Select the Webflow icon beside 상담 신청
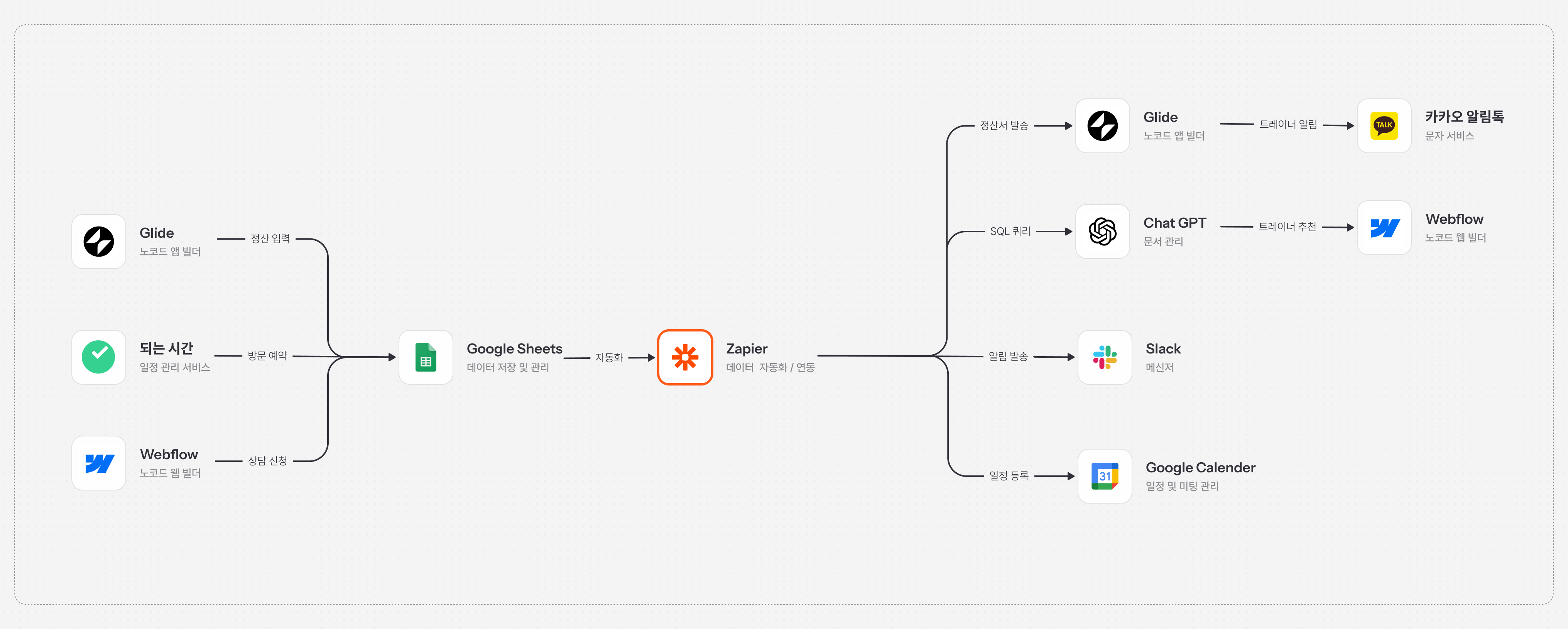Viewport: 1568px width, 629px height. point(99,463)
